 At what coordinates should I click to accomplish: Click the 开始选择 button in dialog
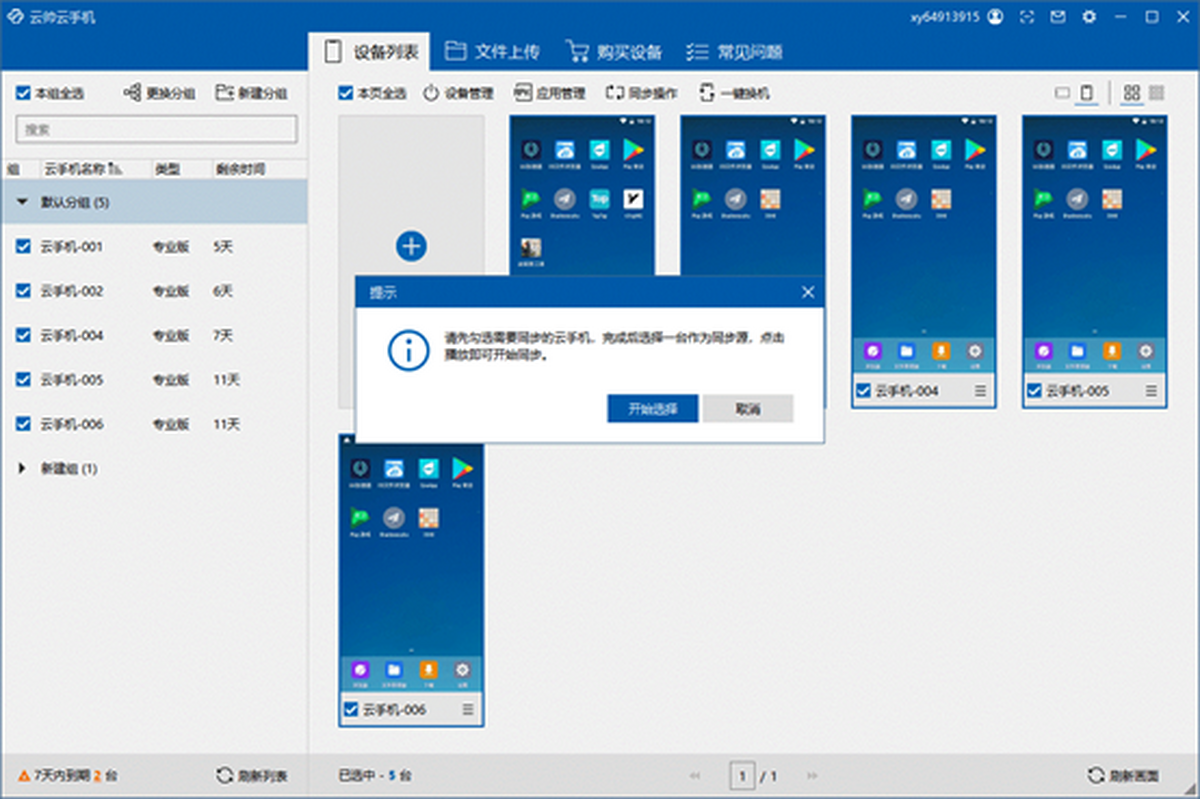click(652, 408)
